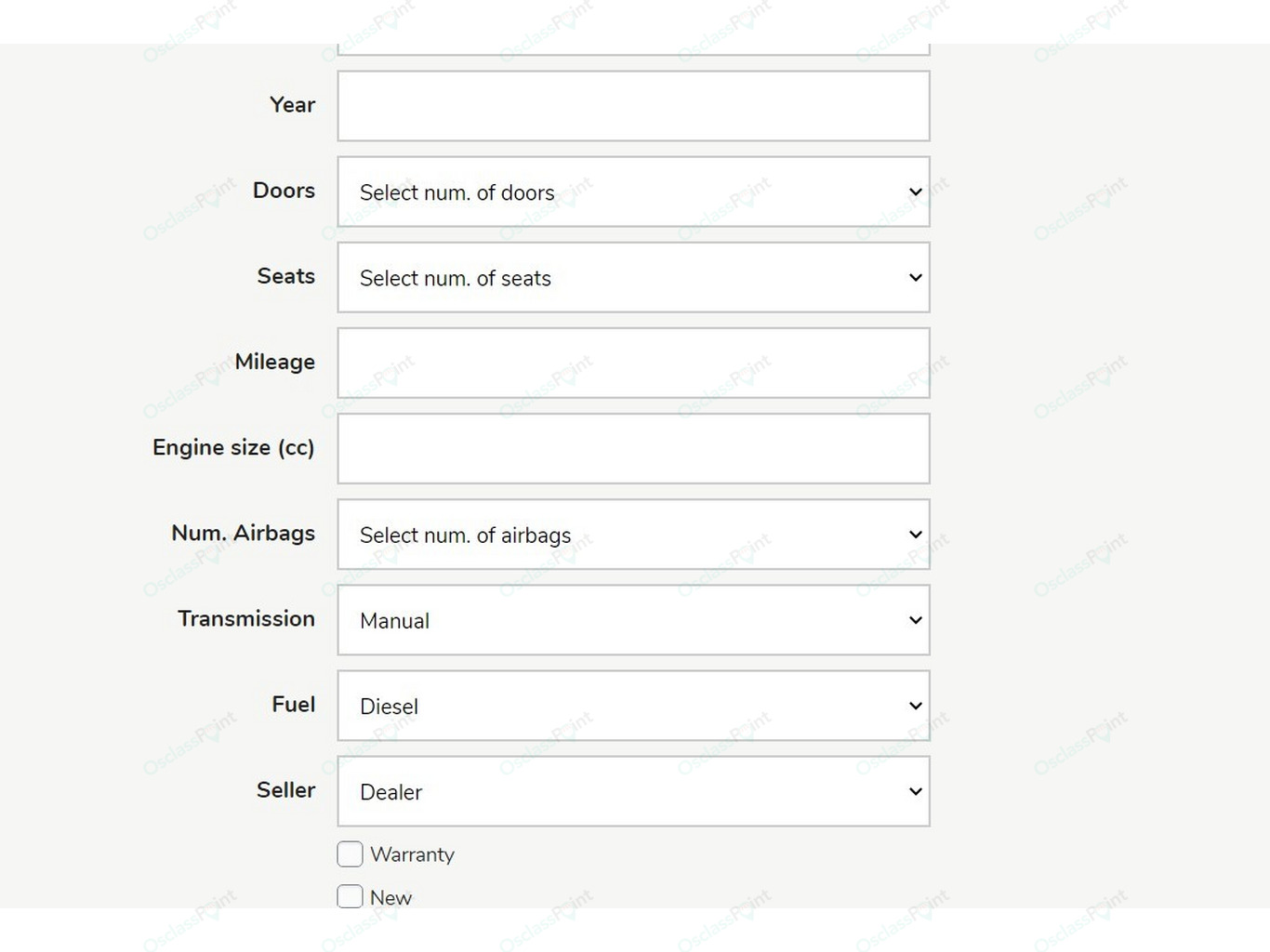Open the Seller dropdown showing Dealer
The width and height of the screenshot is (1270, 952).
pos(633,791)
